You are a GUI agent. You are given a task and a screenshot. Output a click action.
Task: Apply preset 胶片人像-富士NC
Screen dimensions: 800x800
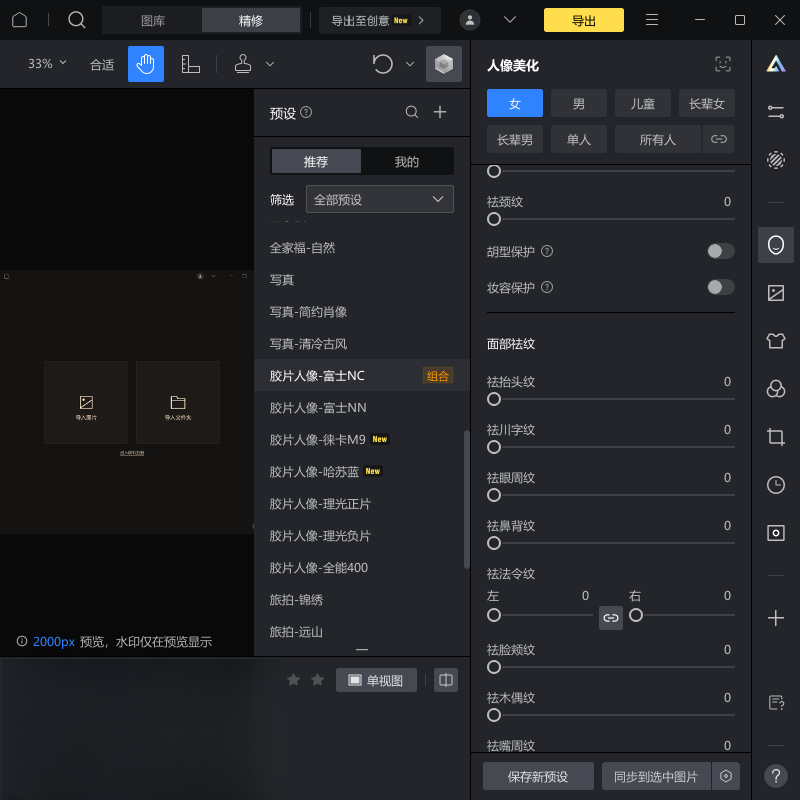tap(362, 376)
